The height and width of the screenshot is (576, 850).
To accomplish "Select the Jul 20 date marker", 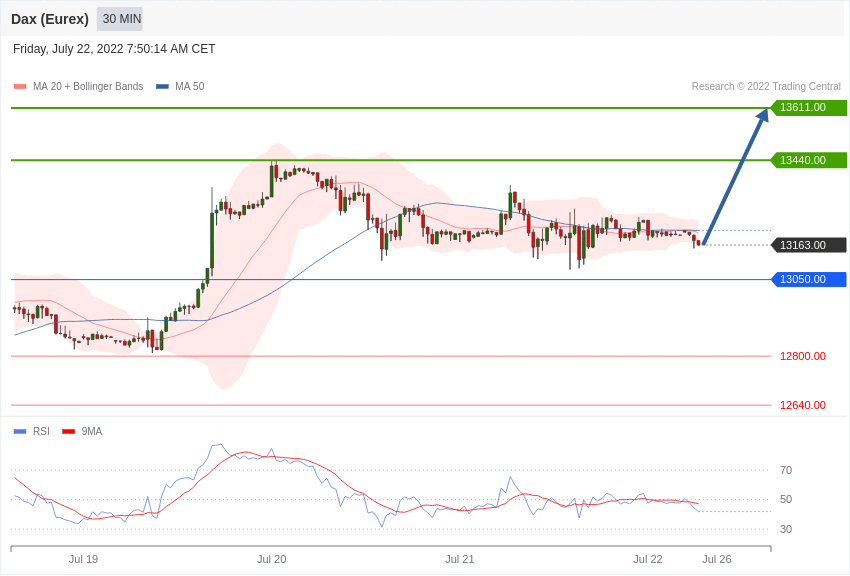I will point(272,559).
